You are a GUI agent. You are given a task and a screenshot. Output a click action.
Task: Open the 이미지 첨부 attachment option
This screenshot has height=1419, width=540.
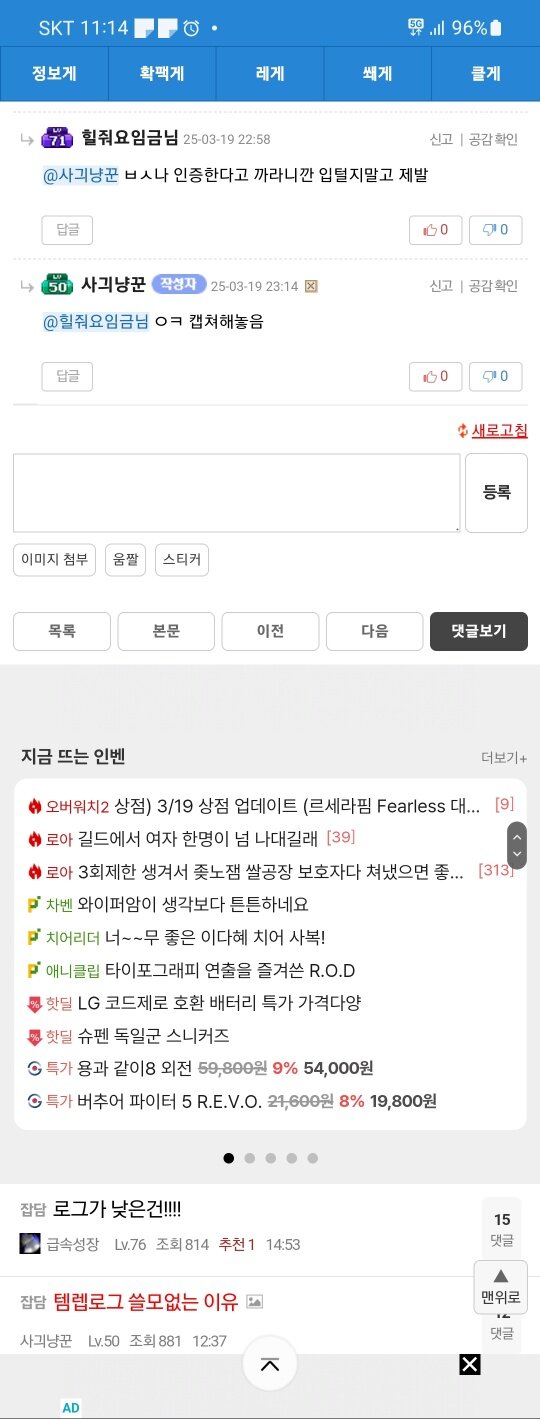(x=55, y=560)
